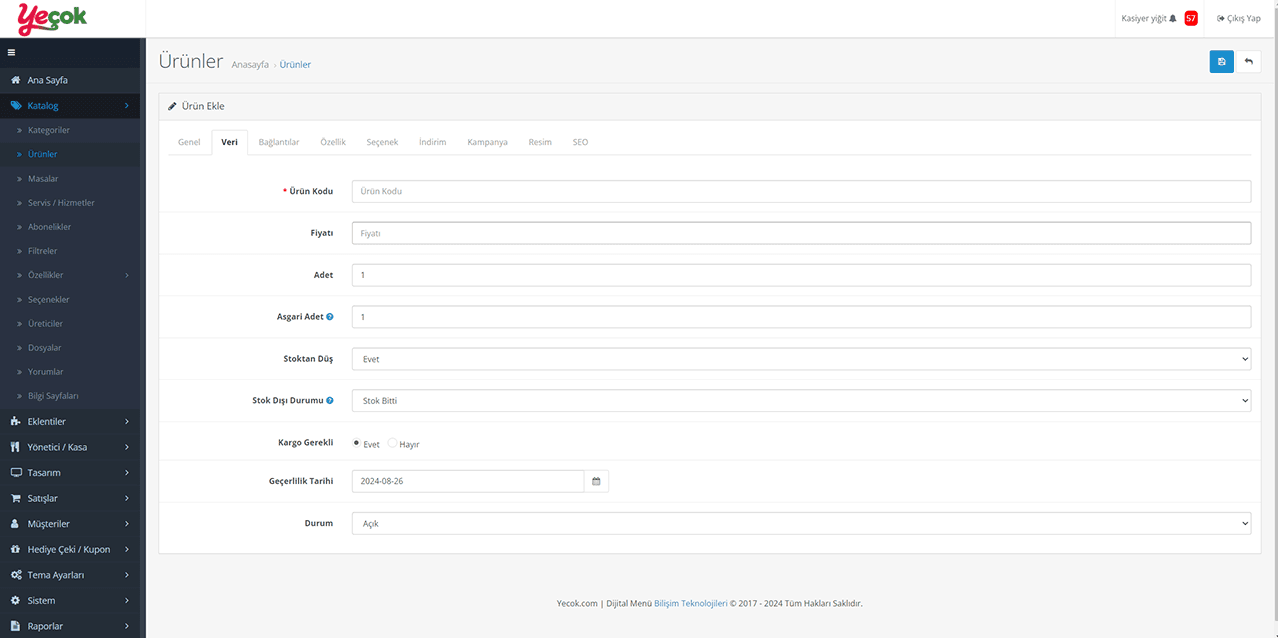Viewport: 1278px width, 638px height.
Task: Select Evet for Kargo Gerekli
Action: pos(357,443)
